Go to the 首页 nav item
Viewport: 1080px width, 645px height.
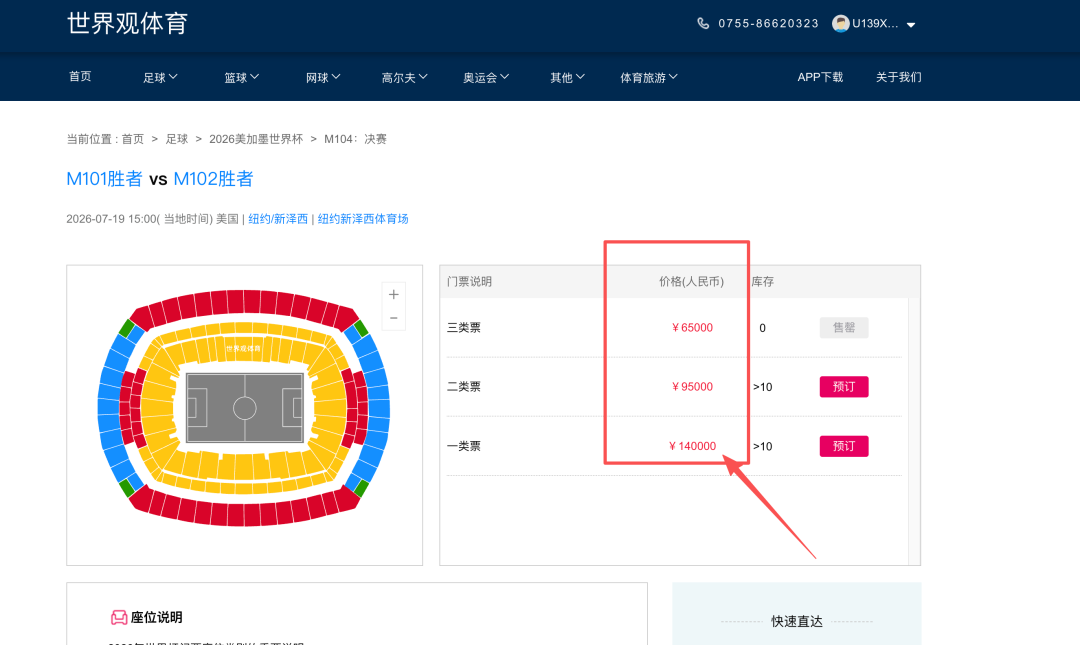(80, 76)
